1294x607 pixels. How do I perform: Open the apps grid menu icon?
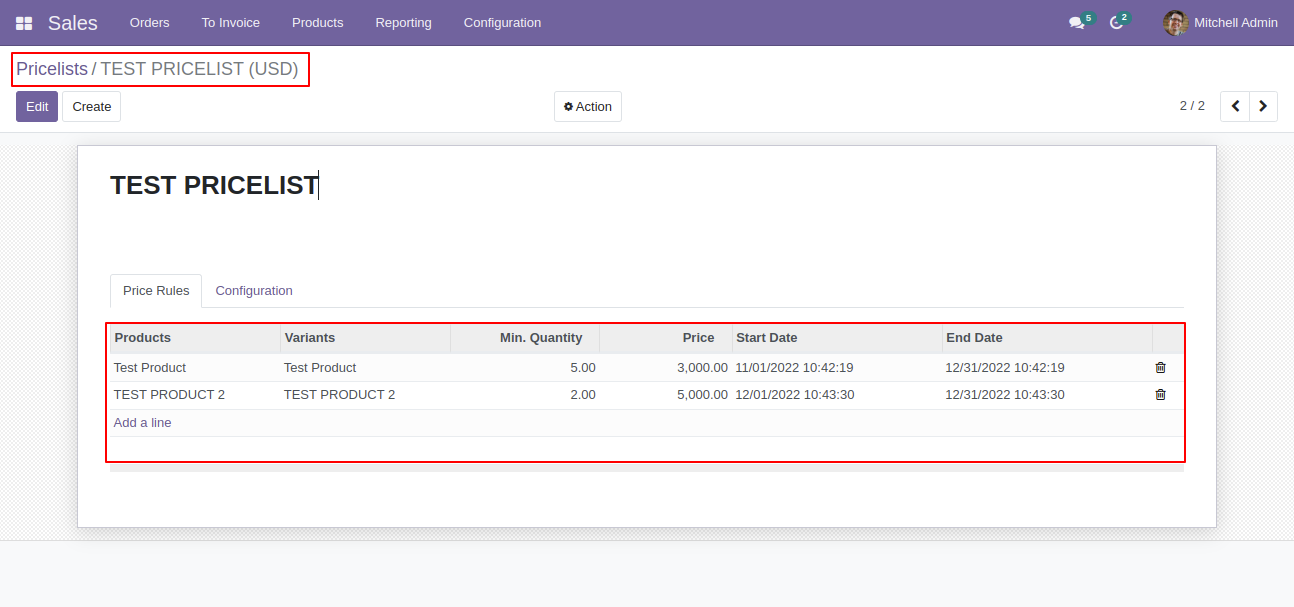tap(24, 23)
